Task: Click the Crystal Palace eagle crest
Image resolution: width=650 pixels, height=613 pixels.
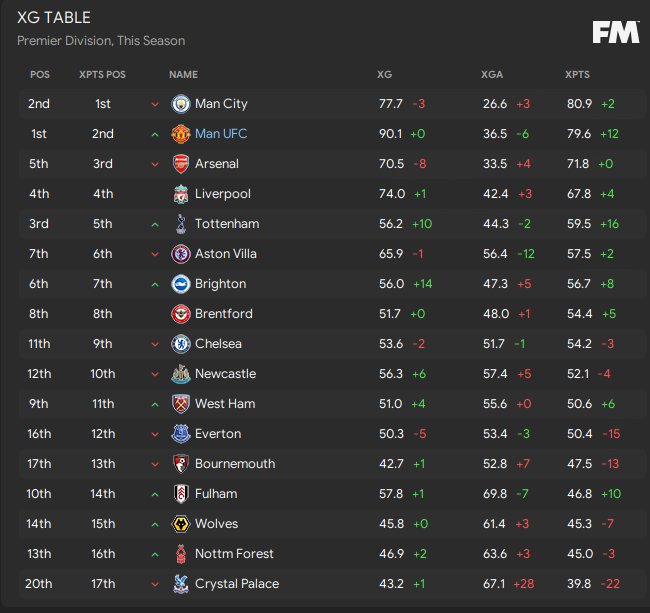Action: pyautogui.click(x=181, y=584)
